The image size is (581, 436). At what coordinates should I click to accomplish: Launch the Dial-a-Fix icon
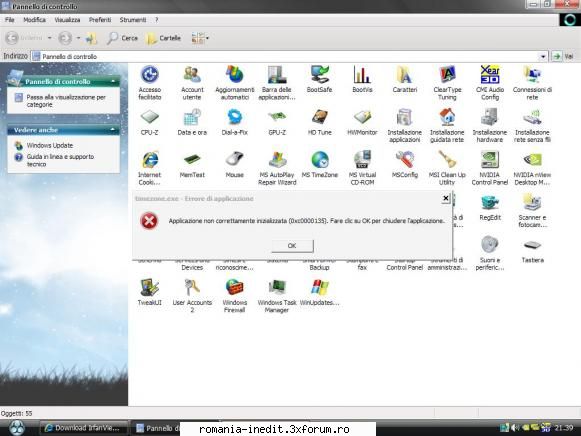point(235,122)
